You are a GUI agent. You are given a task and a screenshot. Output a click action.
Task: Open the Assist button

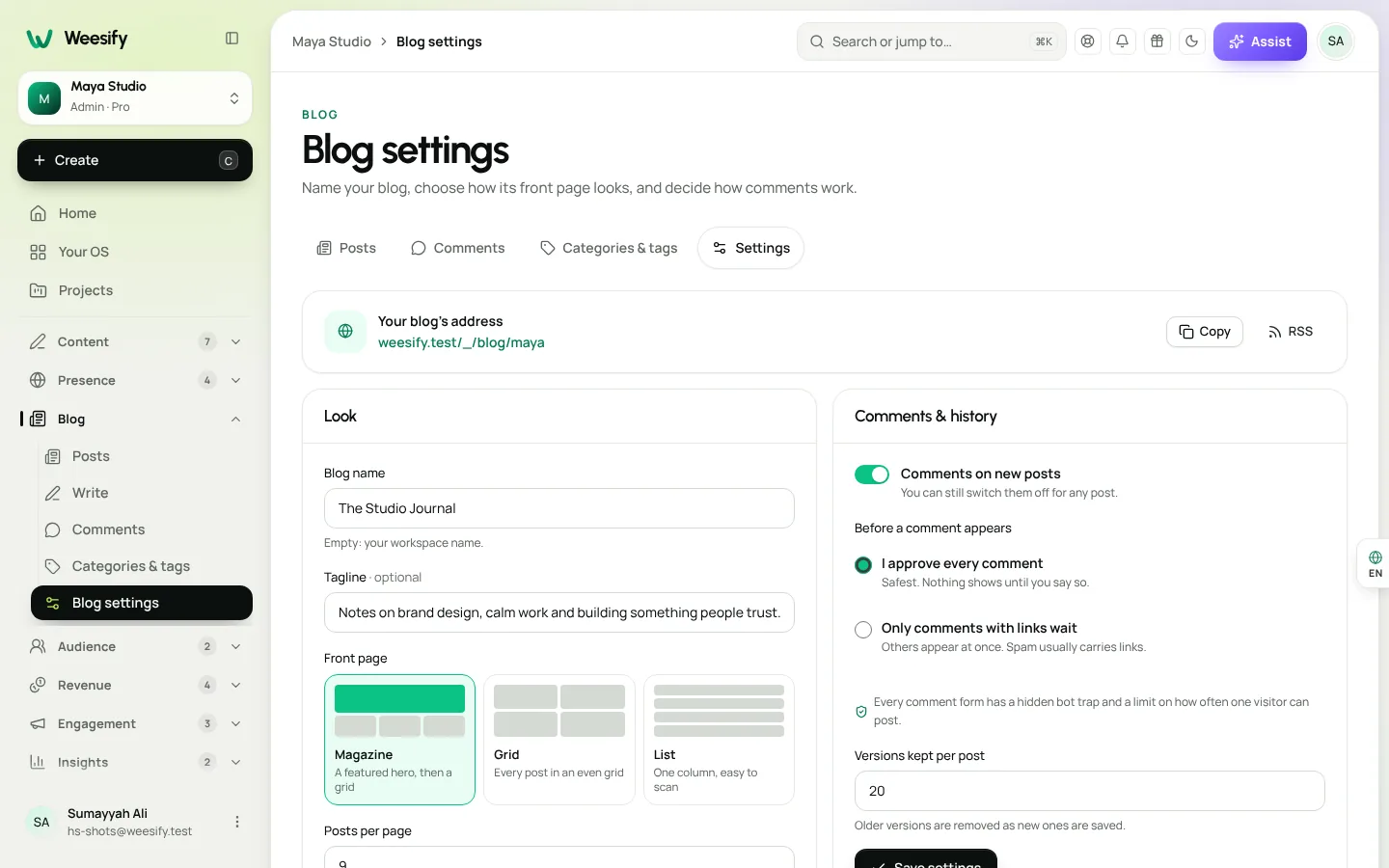tap(1260, 41)
